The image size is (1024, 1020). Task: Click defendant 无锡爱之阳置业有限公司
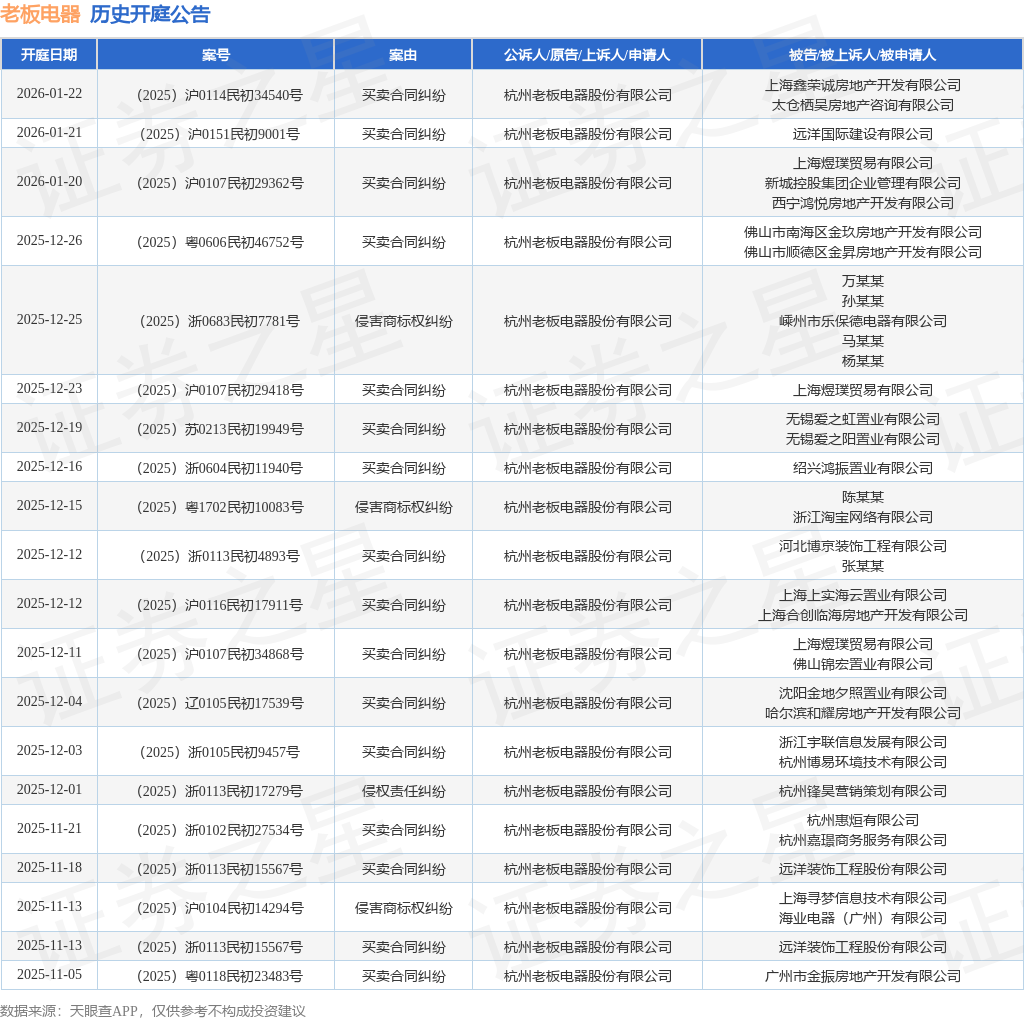click(x=863, y=439)
